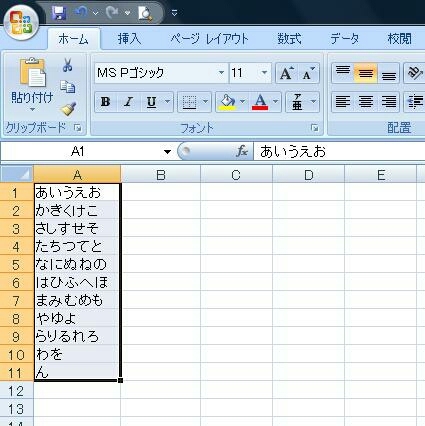Open borders dropdown arrow
Screen dimensions: 425x426
point(206,102)
